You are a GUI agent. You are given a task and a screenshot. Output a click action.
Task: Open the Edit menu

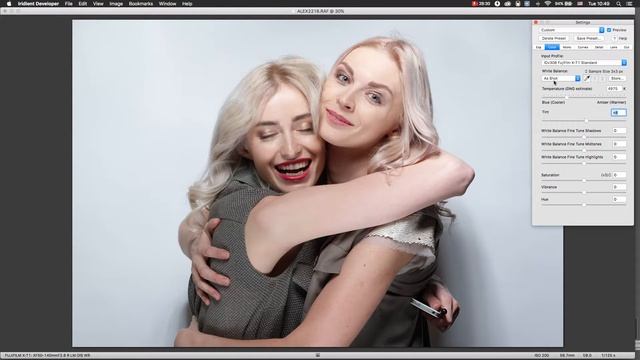point(83,4)
